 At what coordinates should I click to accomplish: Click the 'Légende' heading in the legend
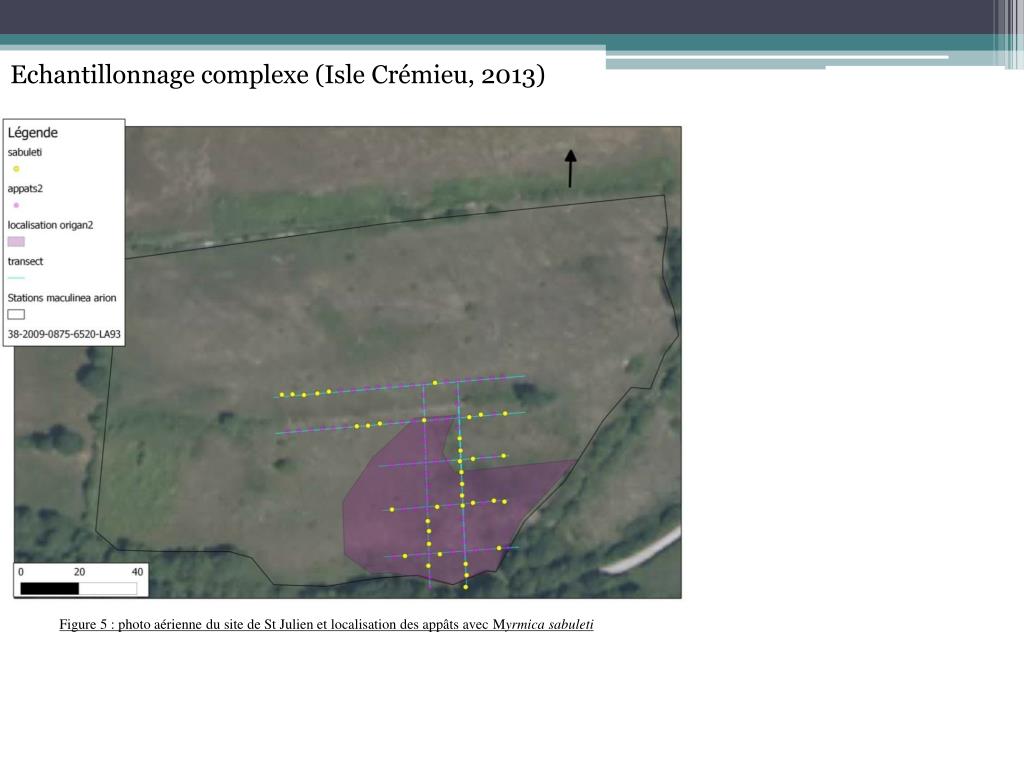[33, 133]
